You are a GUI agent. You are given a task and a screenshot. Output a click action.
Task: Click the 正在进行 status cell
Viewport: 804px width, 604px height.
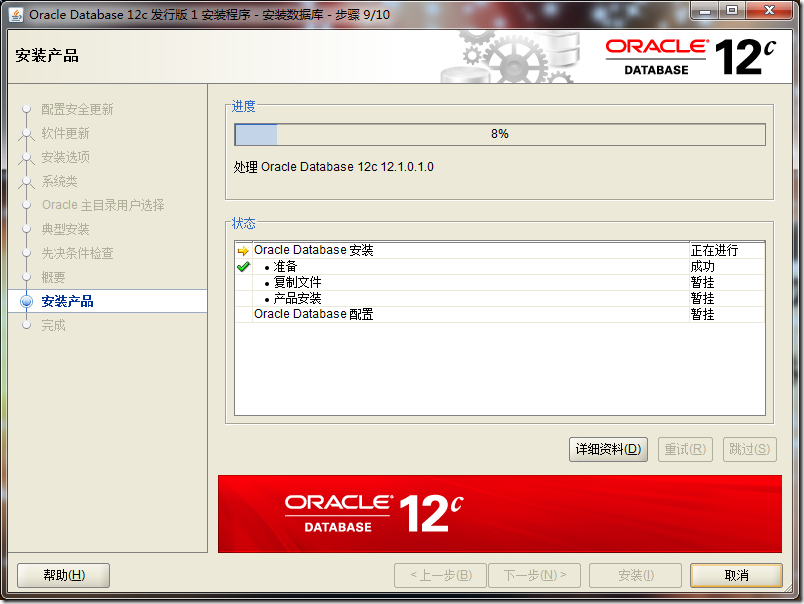[727, 250]
